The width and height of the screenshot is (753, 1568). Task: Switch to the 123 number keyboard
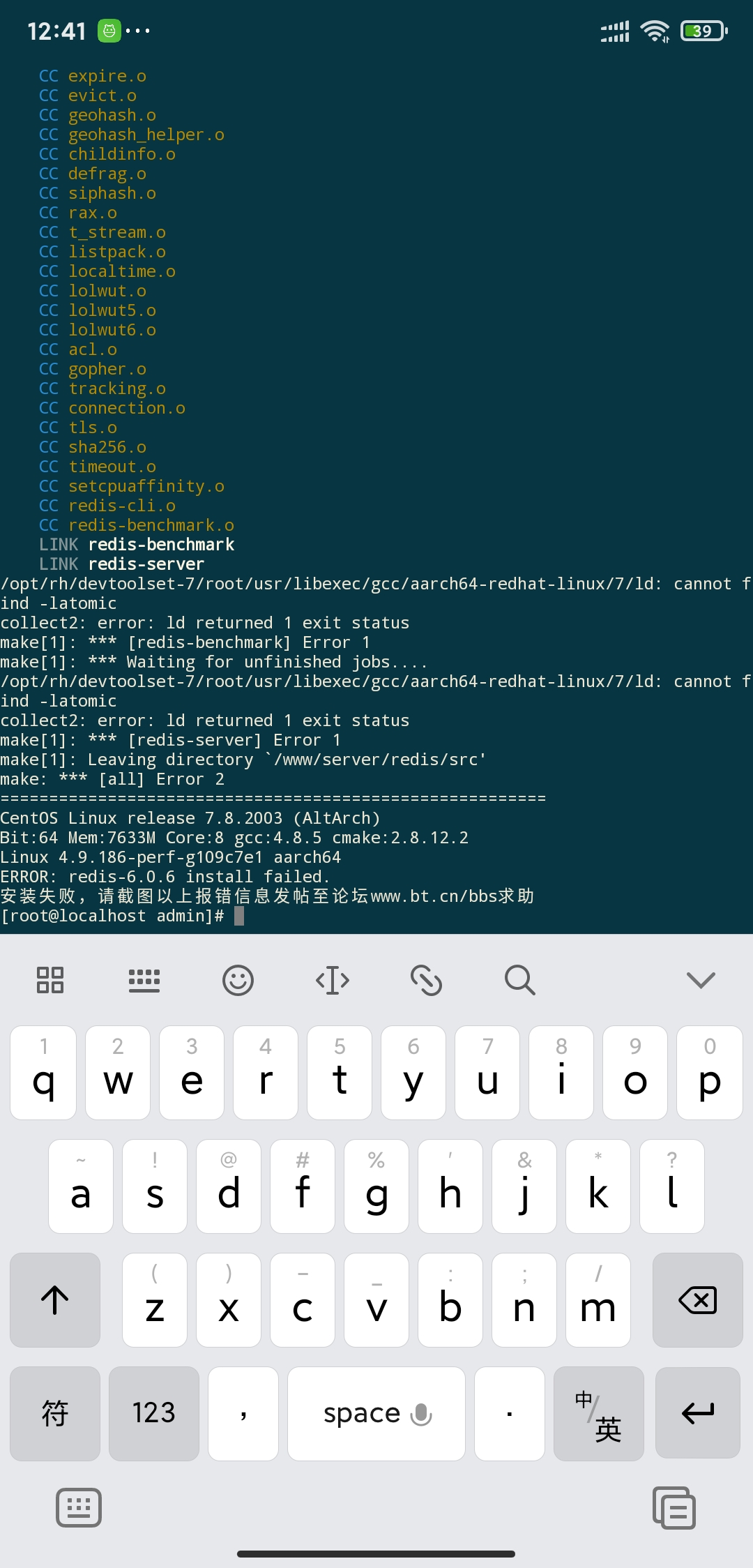pyautogui.click(x=154, y=1413)
